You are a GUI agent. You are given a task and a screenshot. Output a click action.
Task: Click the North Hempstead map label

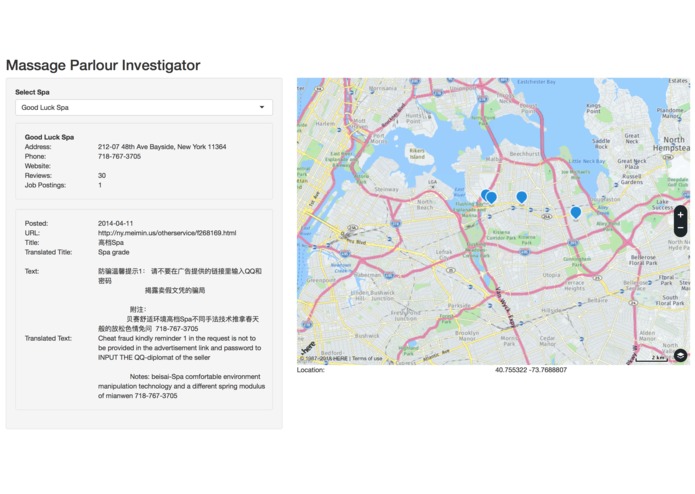(x=672, y=144)
